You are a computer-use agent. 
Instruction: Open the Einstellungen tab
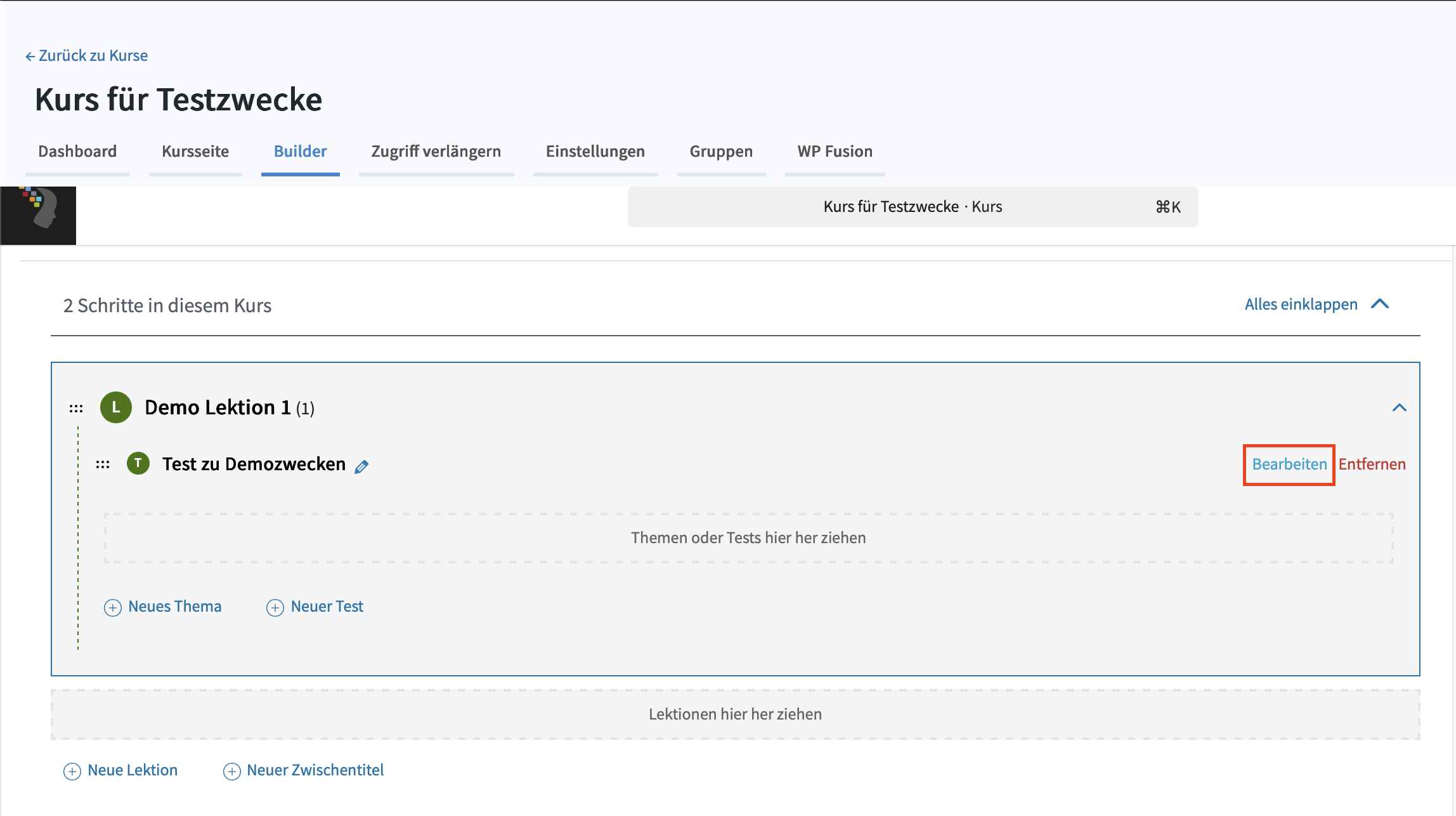595,151
